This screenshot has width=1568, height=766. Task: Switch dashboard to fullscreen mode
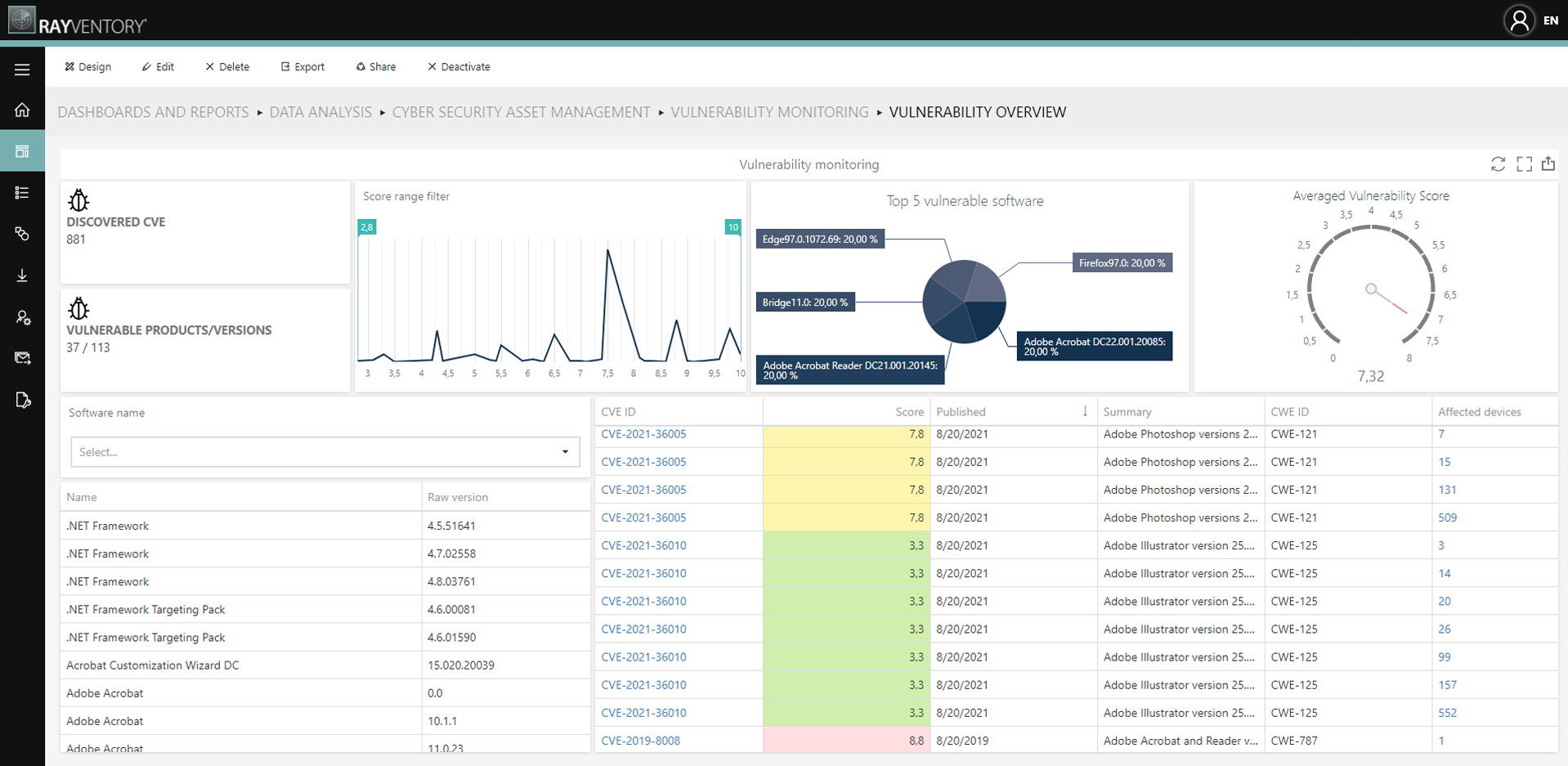pyautogui.click(x=1524, y=164)
